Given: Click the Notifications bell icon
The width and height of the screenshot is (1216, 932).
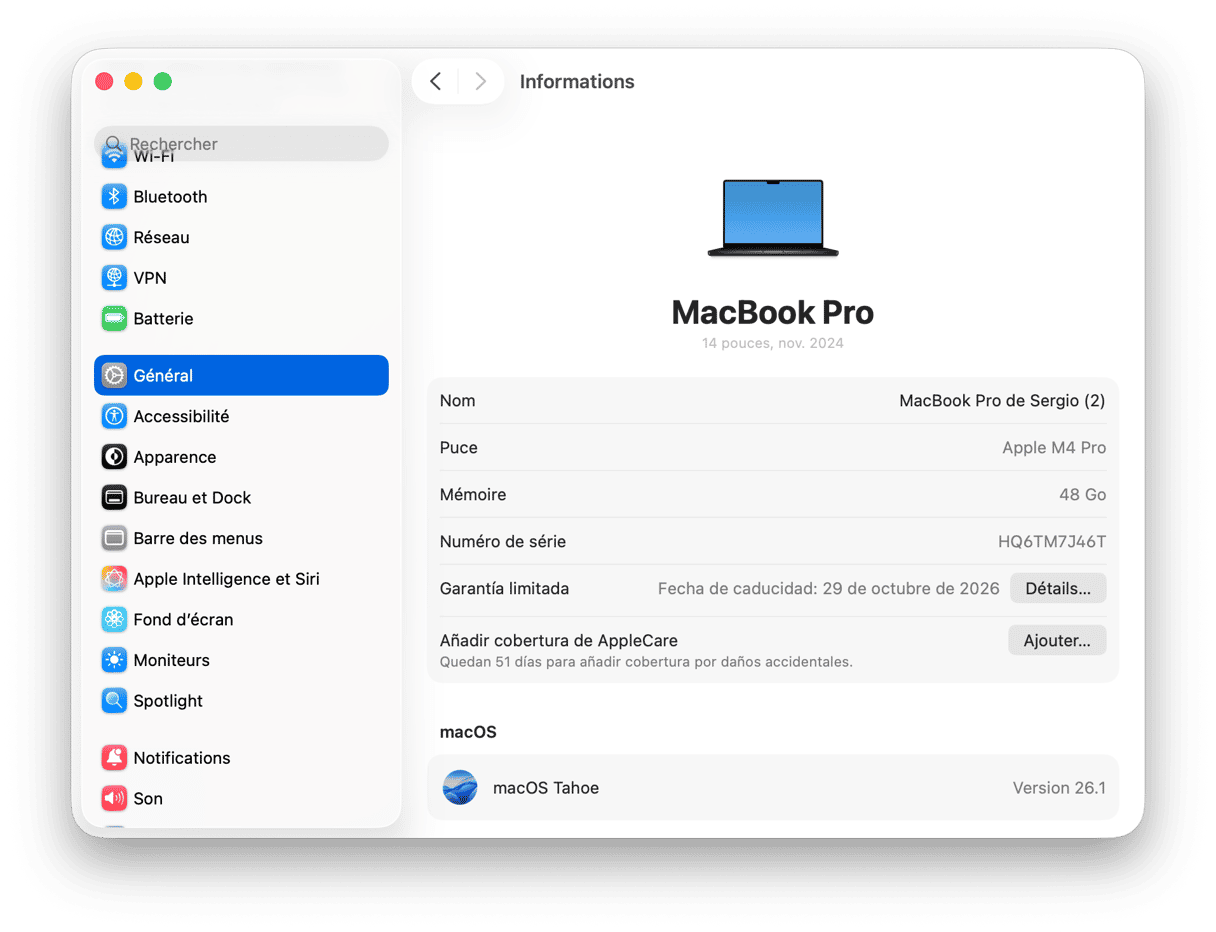Looking at the screenshot, I should pyautogui.click(x=114, y=758).
